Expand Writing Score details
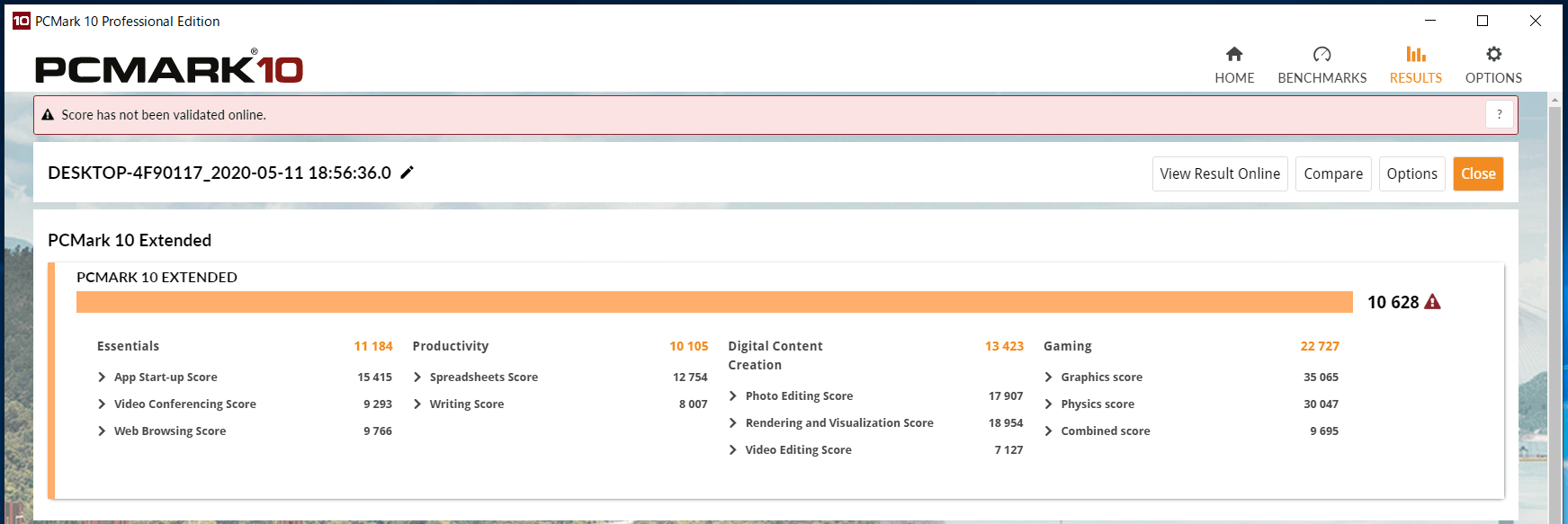1568x524 pixels. pyautogui.click(x=417, y=404)
